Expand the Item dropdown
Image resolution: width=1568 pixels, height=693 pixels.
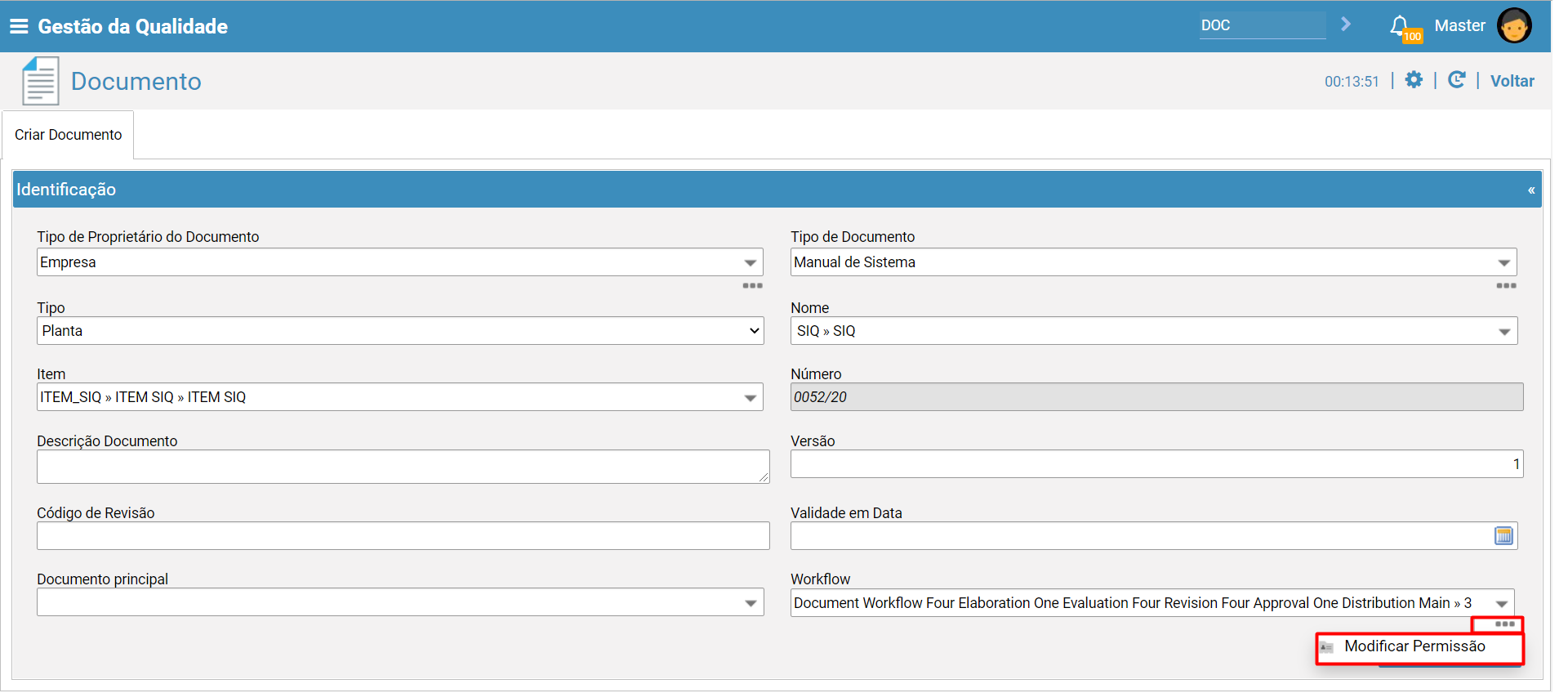(750, 397)
